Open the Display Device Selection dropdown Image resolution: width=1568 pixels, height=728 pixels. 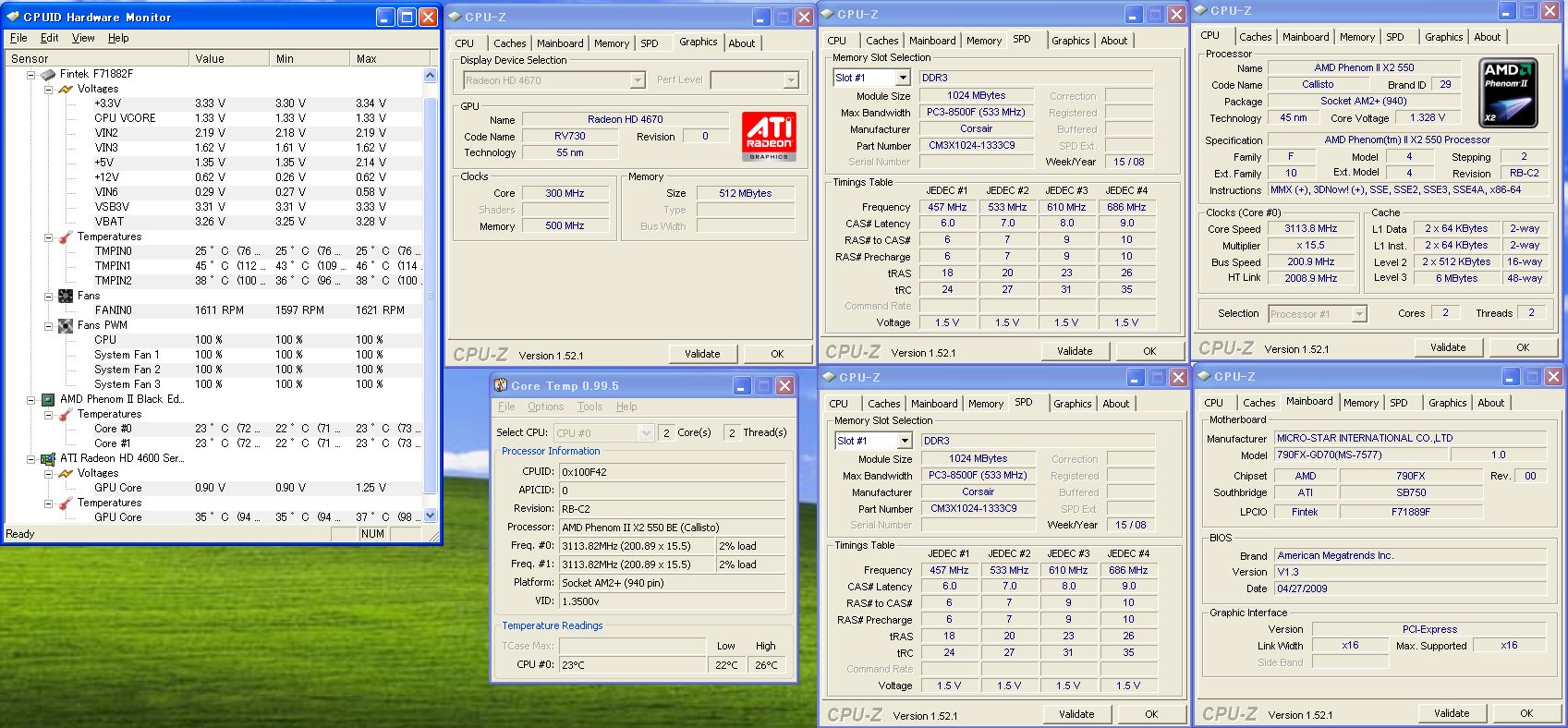click(x=638, y=80)
